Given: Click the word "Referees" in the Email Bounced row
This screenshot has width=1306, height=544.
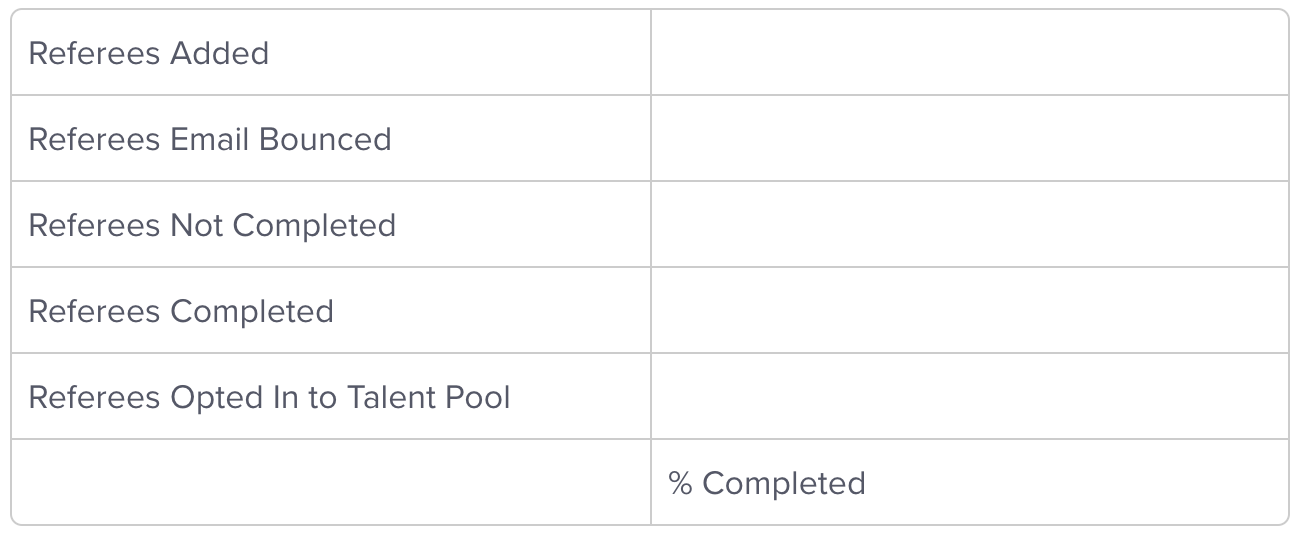Looking at the screenshot, I should pyautogui.click(x=95, y=139).
